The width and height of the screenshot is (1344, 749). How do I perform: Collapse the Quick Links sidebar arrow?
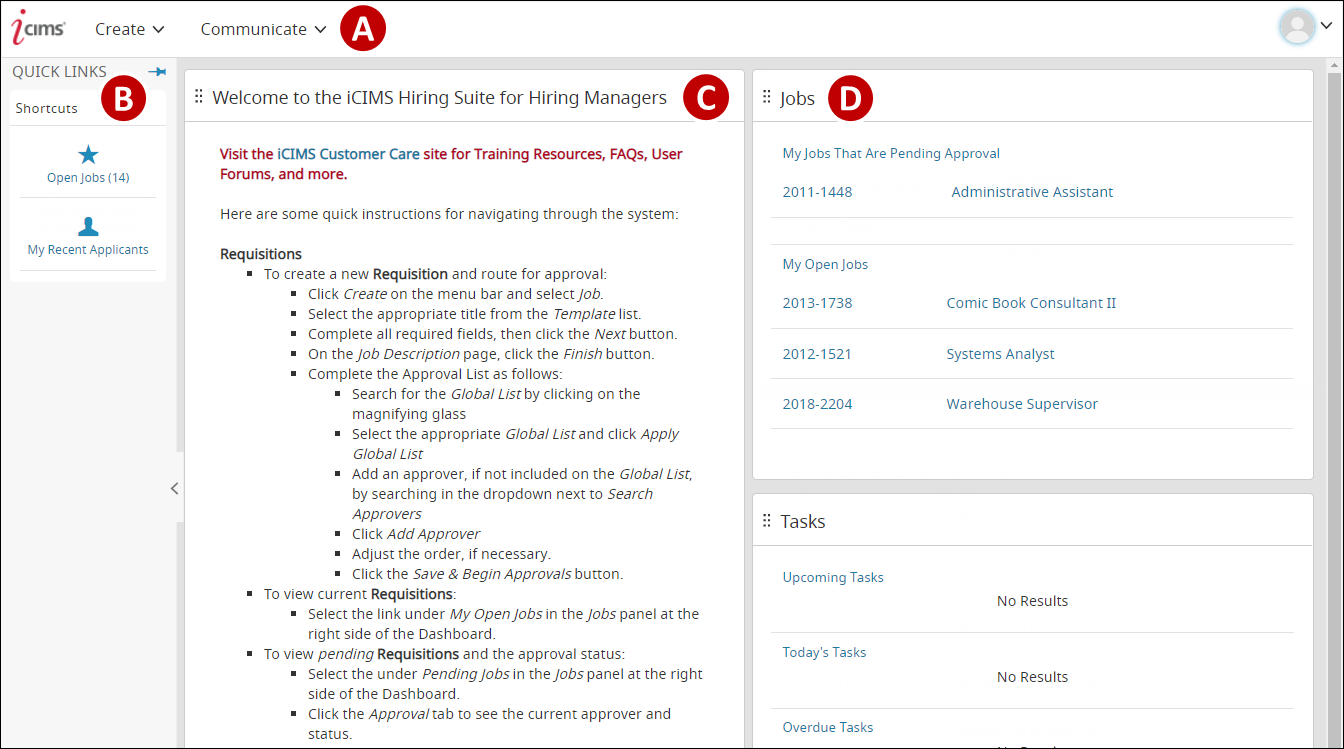click(174, 488)
